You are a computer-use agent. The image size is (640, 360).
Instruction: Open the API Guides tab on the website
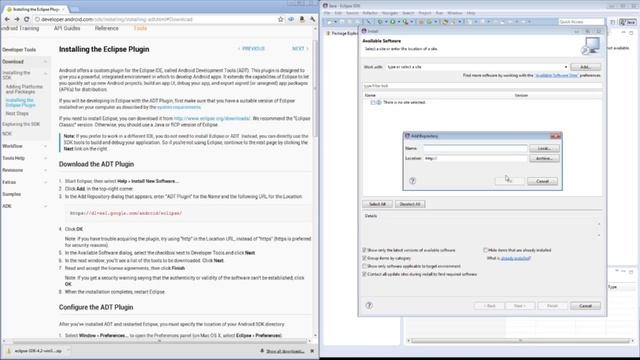point(67,28)
